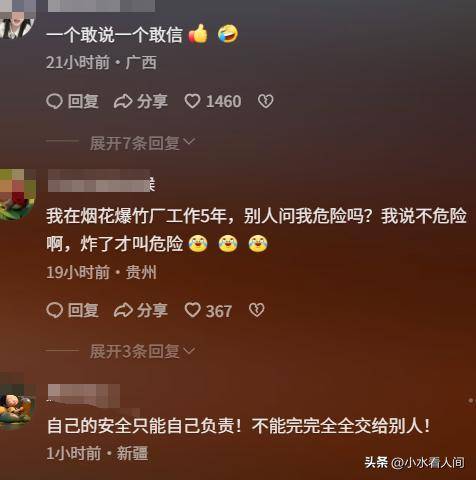
Task: Click reply bubble icon under Guizhou comment
Action: click(x=54, y=310)
